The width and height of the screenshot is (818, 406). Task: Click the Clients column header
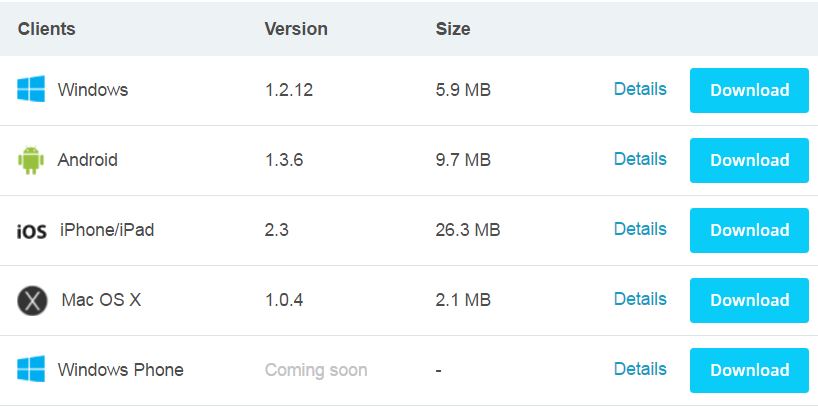click(x=46, y=29)
